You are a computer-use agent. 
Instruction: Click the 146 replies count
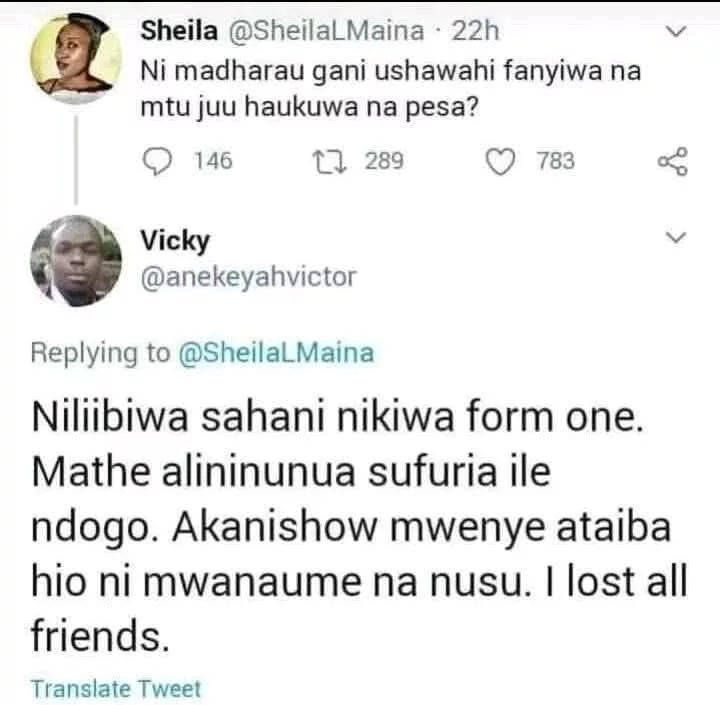(x=213, y=161)
